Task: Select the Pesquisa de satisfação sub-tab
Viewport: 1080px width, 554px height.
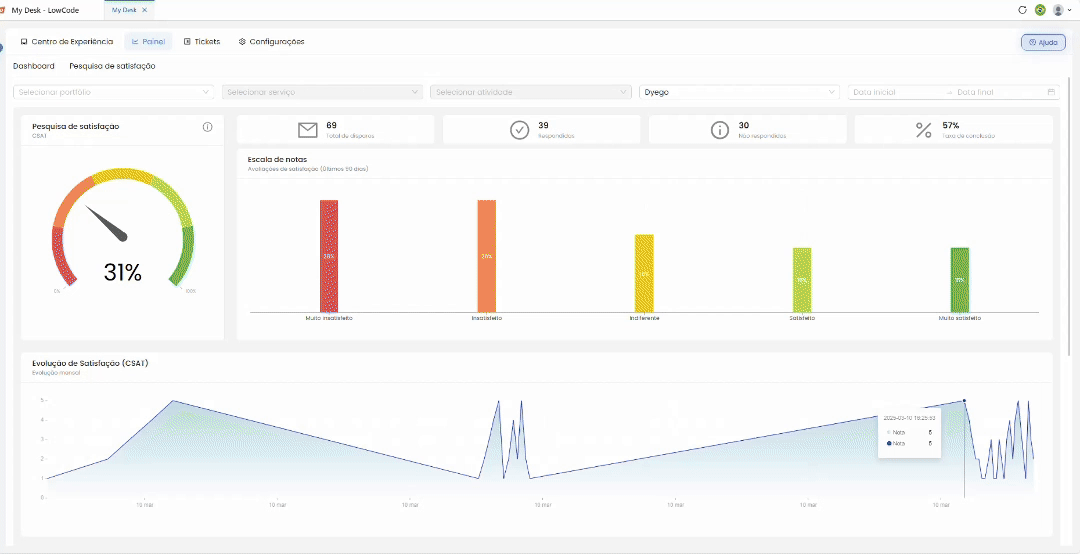Action: click(112, 66)
